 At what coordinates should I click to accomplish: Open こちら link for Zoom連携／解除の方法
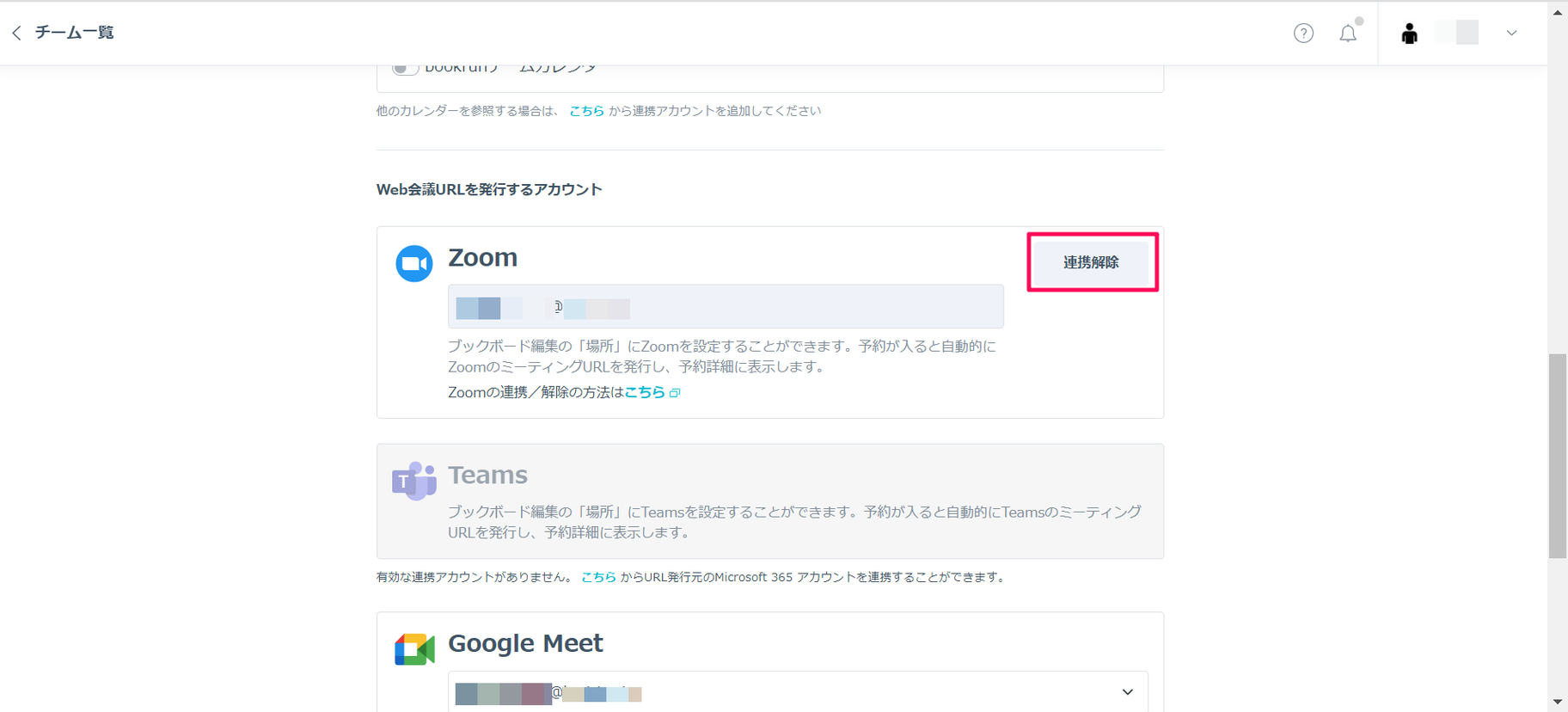click(x=645, y=392)
